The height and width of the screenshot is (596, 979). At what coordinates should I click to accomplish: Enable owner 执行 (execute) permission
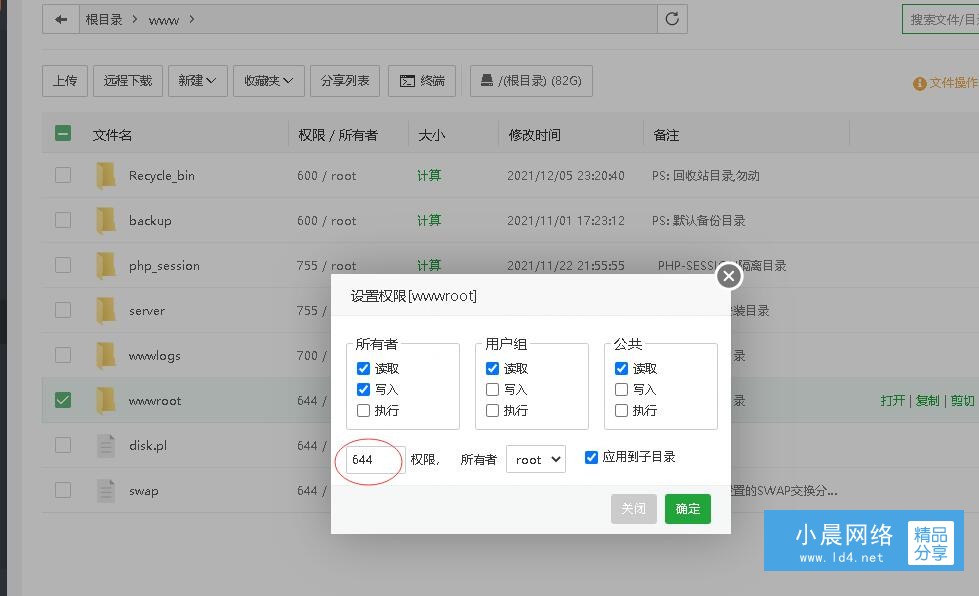coord(363,411)
